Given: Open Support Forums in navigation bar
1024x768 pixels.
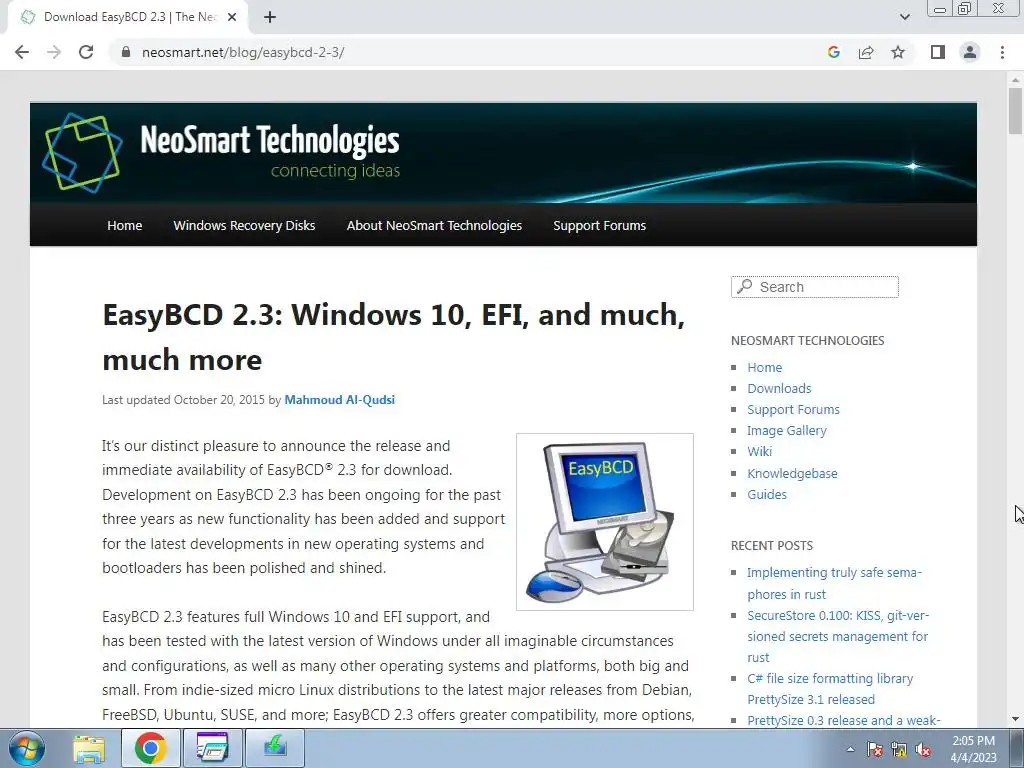Looking at the screenshot, I should [x=600, y=225].
